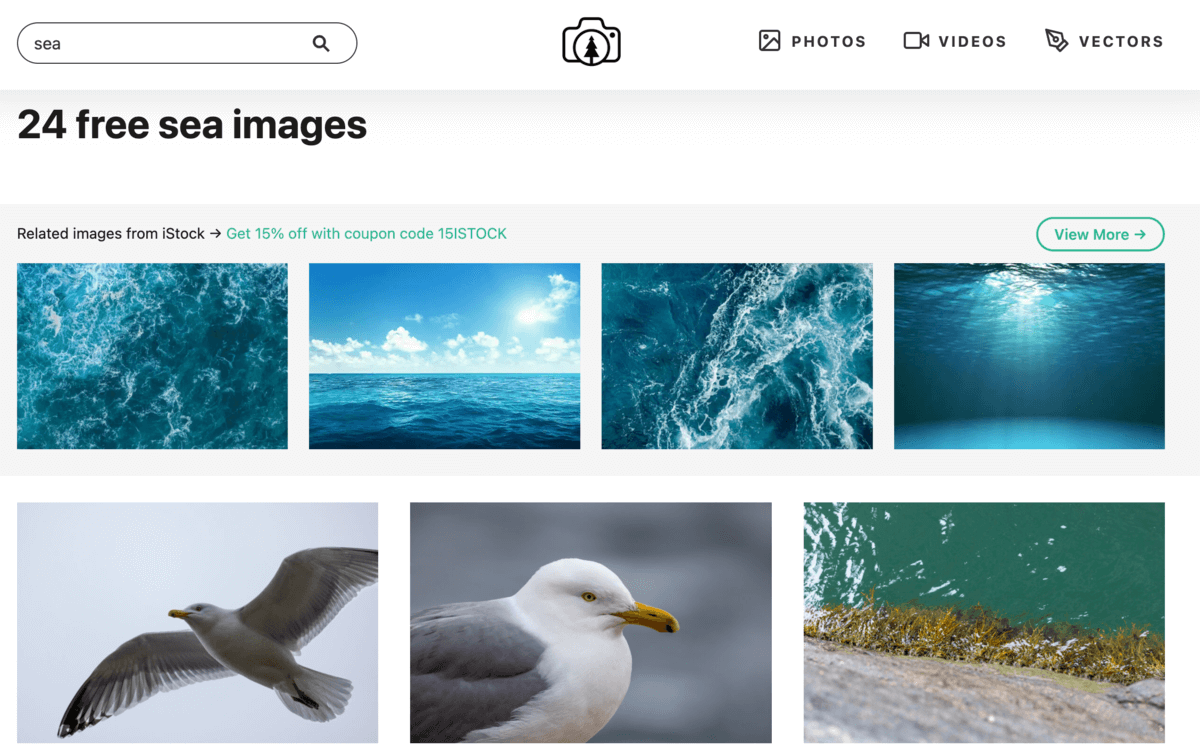This screenshot has height=756, width=1200.
Task: Click the View More button
Action: click(1100, 234)
